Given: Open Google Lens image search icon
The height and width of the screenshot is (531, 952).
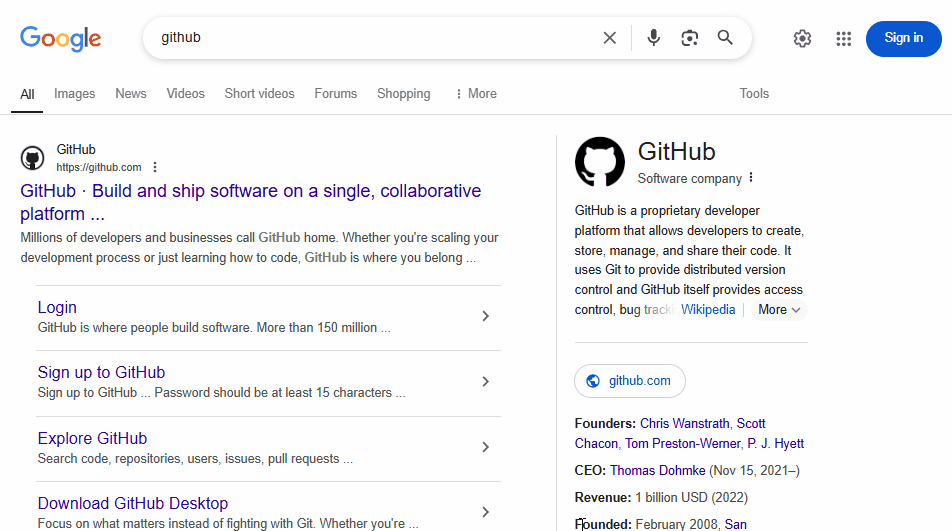Looking at the screenshot, I should tap(689, 38).
